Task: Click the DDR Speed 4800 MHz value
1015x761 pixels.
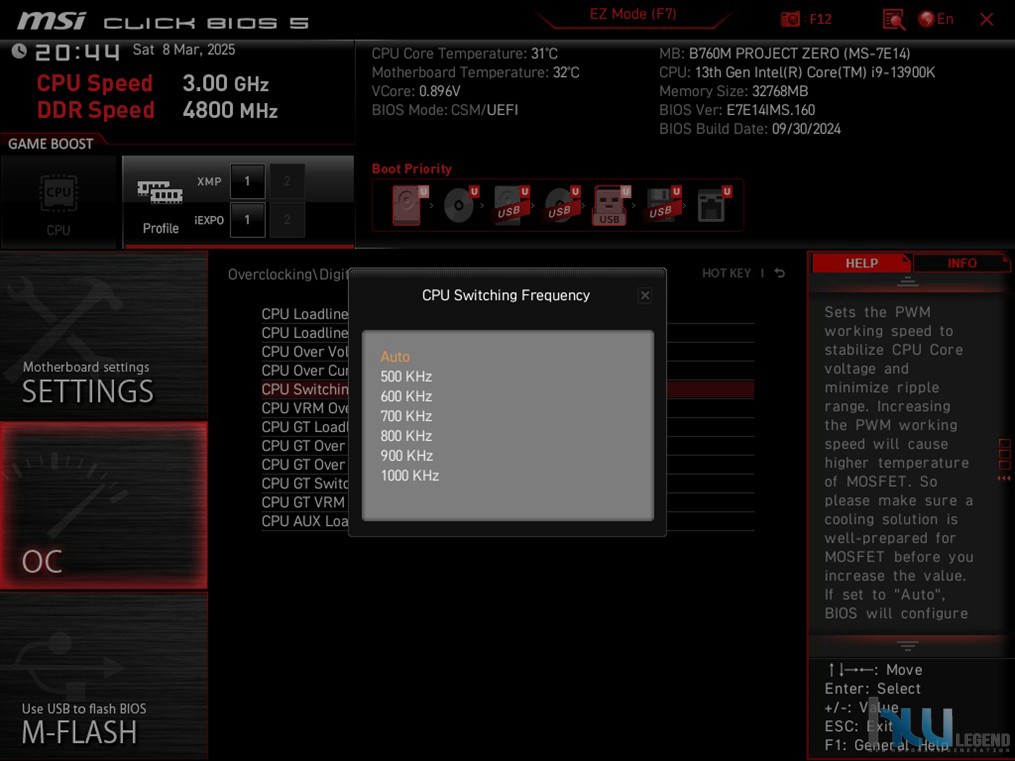Action: [x=230, y=110]
